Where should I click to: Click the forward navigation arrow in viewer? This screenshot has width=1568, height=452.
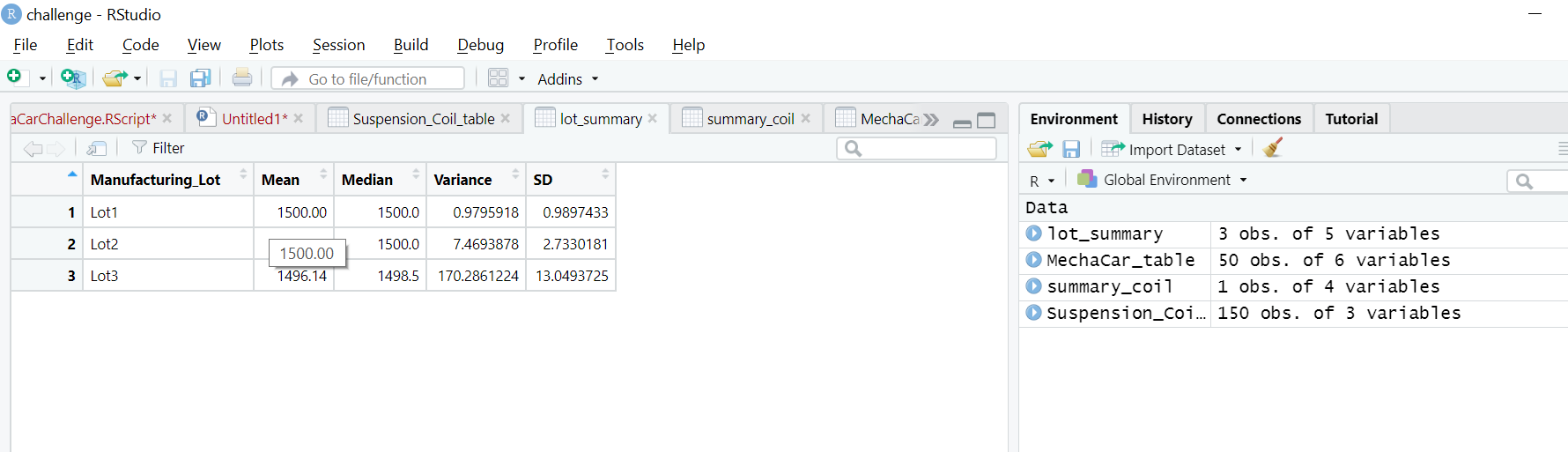(x=56, y=149)
